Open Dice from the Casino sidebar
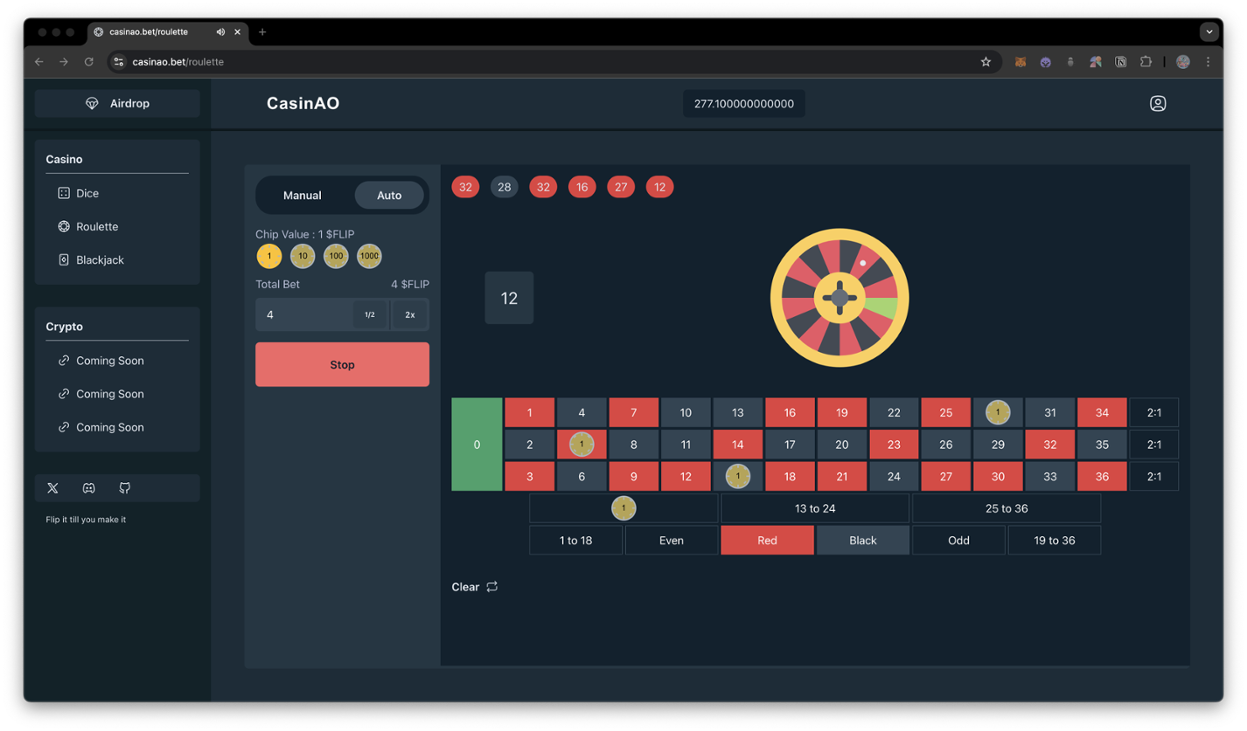The width and height of the screenshot is (1247, 731). (x=78, y=193)
